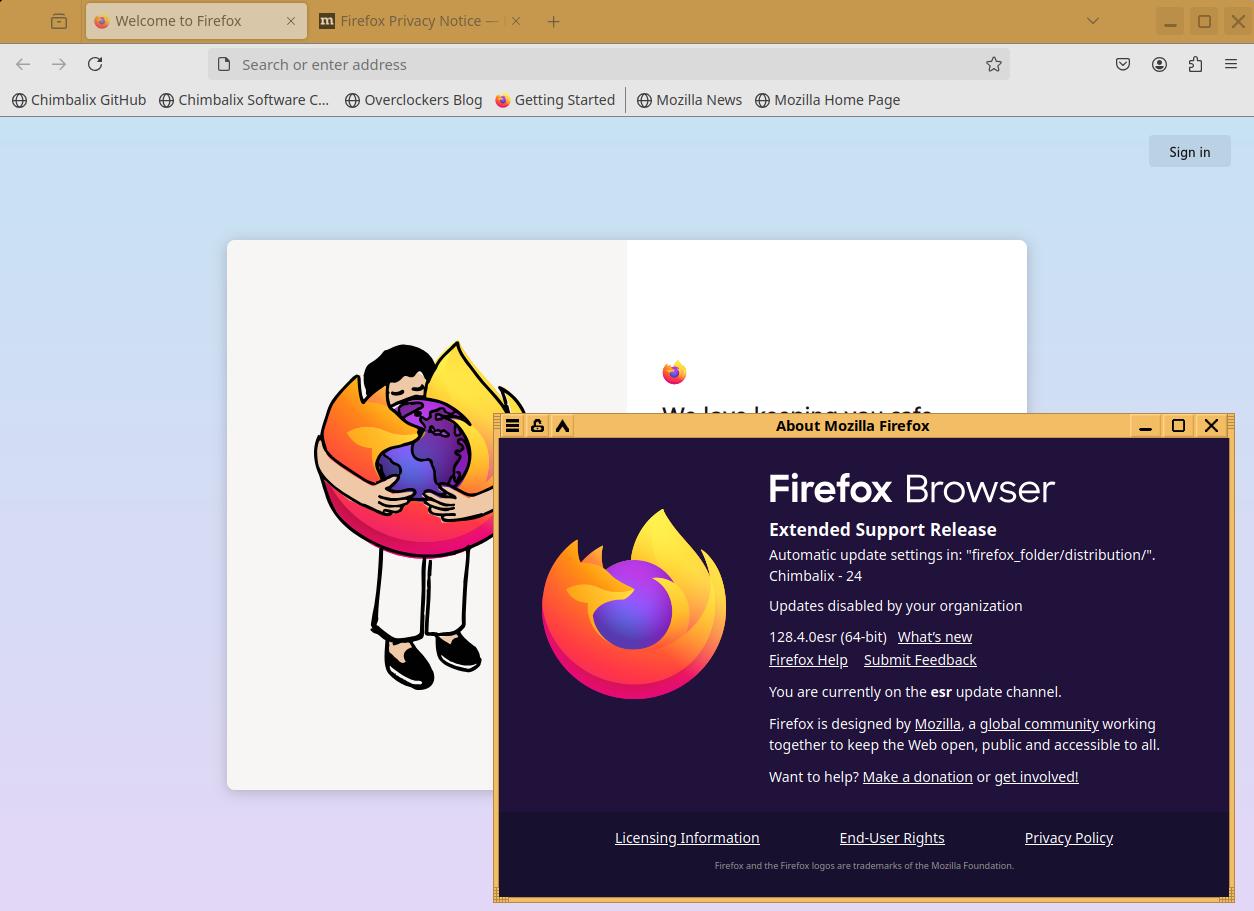Viewport: 1254px width, 911px height.
Task: Open the Submit Feedback link
Action: 920,660
